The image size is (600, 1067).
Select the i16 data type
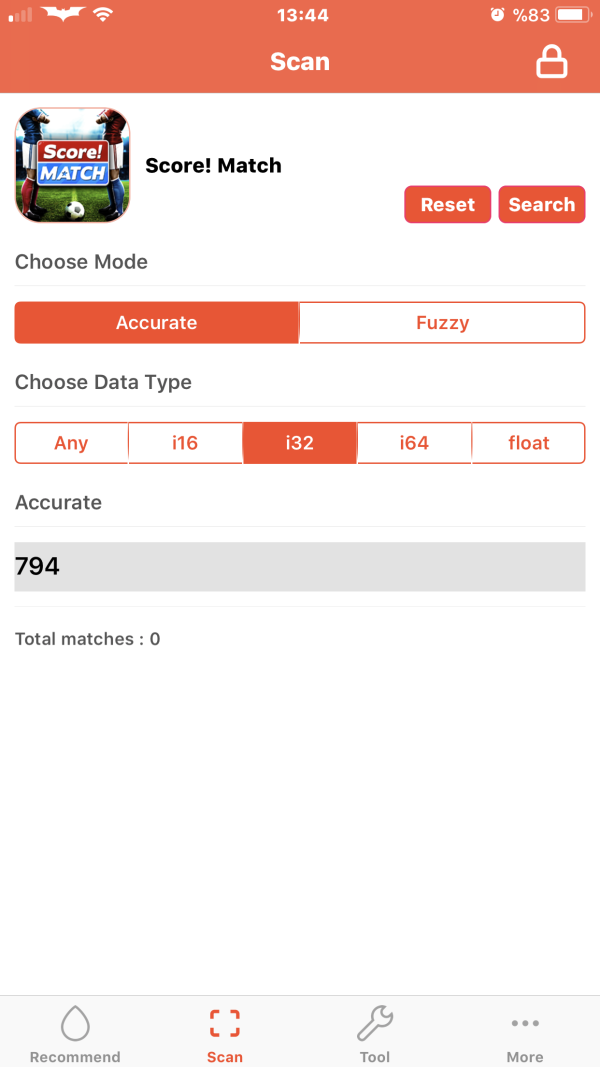(x=185, y=442)
